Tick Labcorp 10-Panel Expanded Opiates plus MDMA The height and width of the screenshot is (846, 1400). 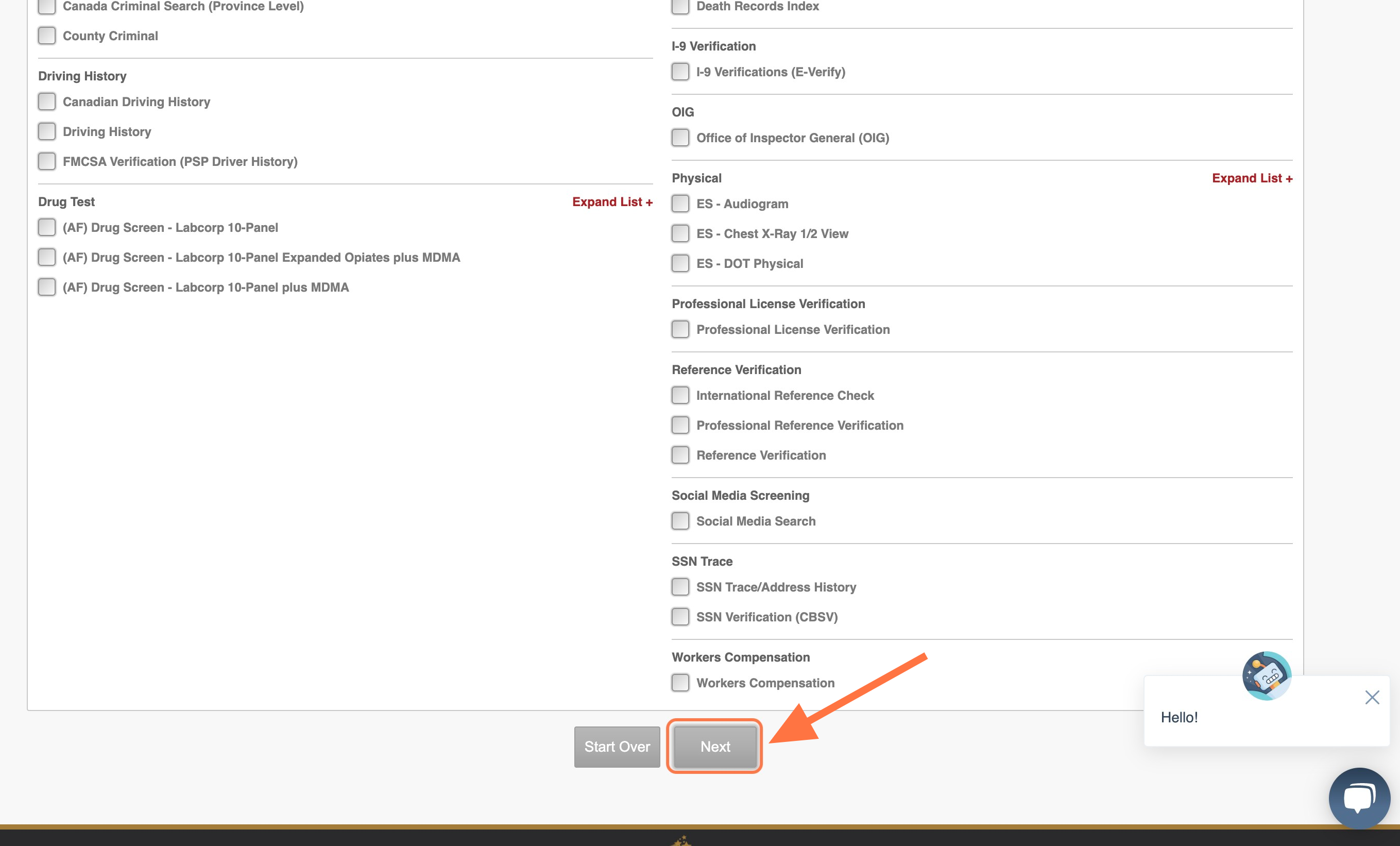point(46,258)
